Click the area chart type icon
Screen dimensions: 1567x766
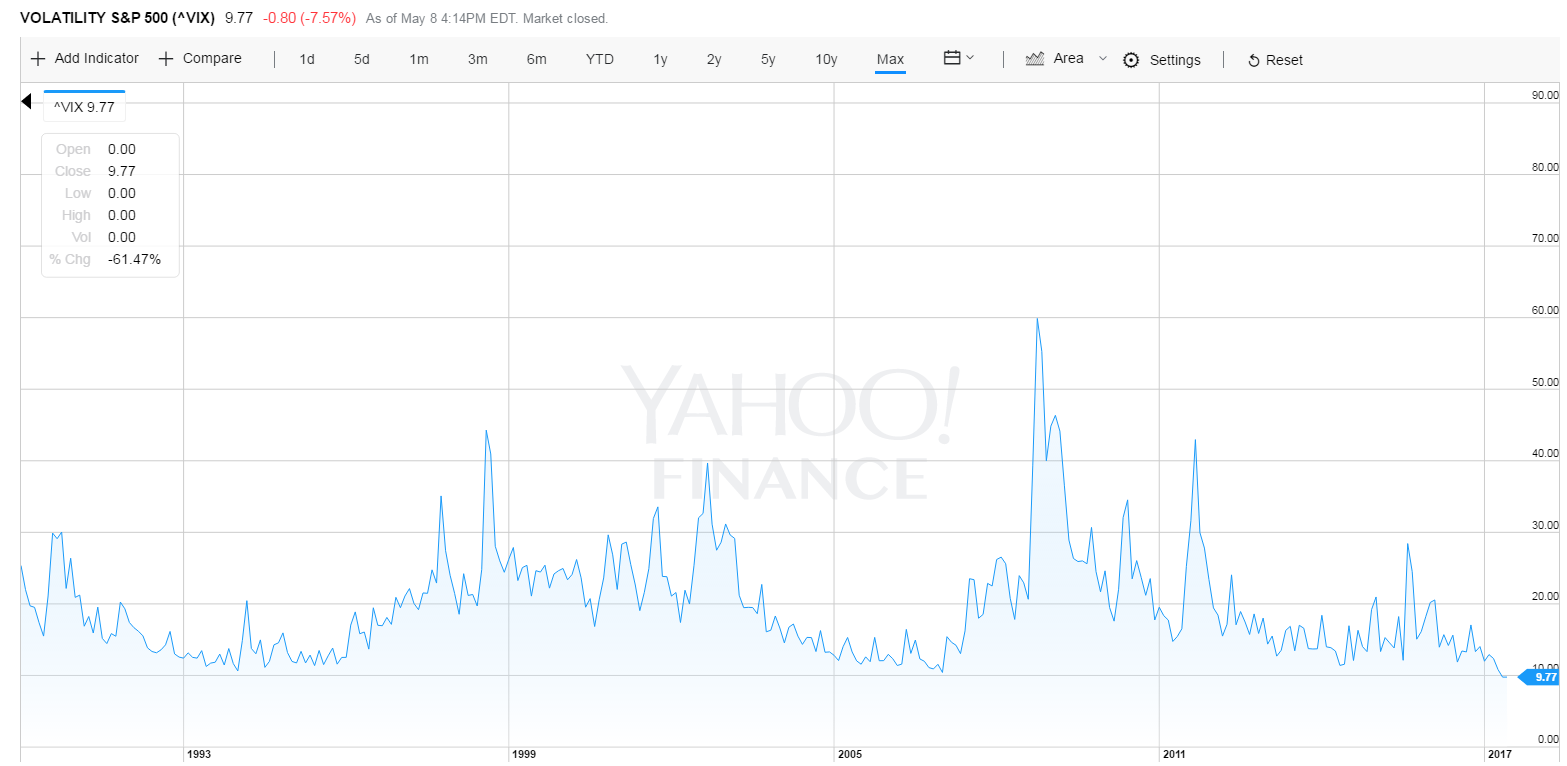[1035, 58]
